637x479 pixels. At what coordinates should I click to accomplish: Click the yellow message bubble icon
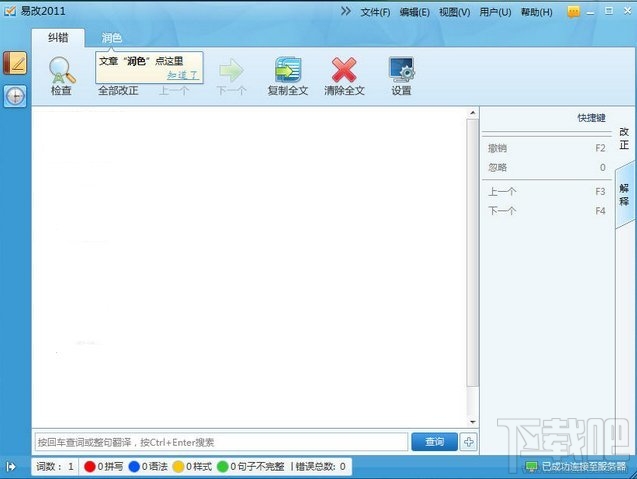click(x=573, y=12)
